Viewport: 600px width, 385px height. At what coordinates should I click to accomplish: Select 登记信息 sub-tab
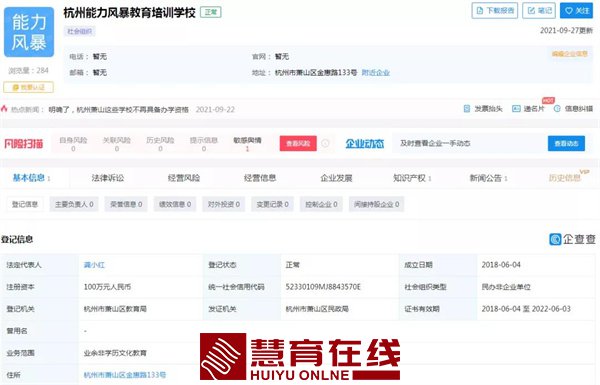coord(25,204)
